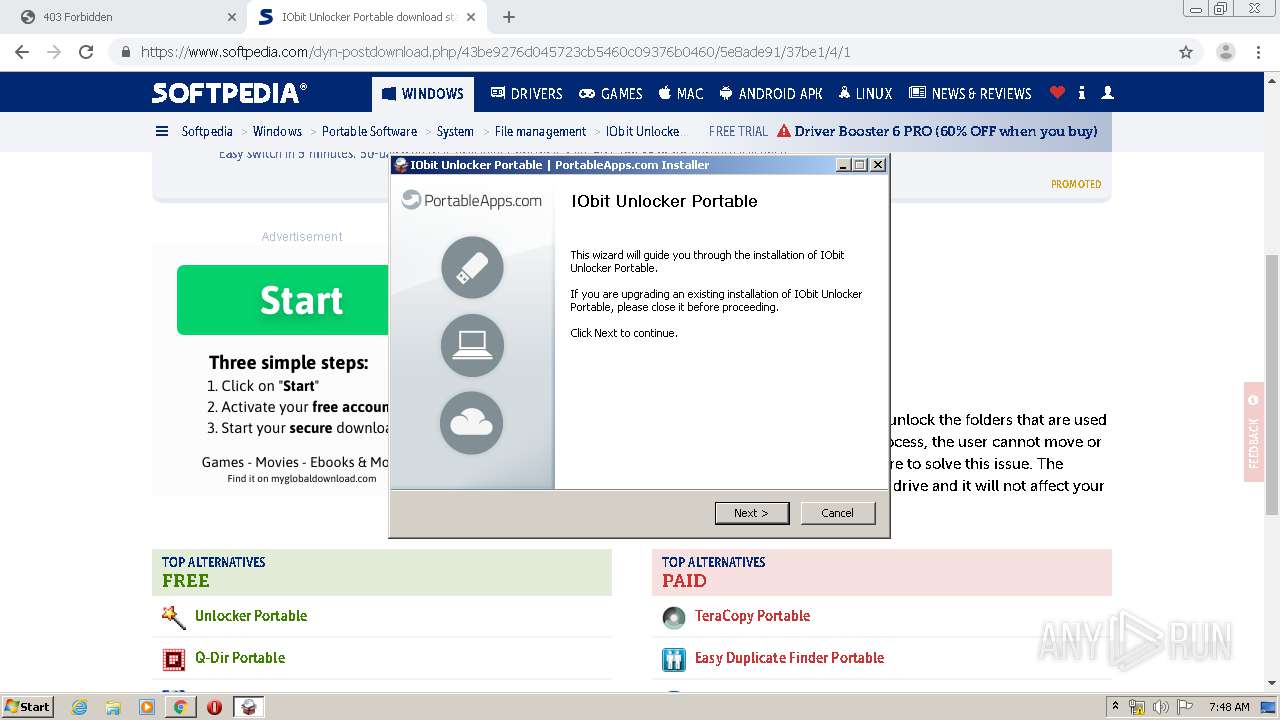Close the 403 Forbidden tab
The image size is (1280, 720).
tap(232, 17)
